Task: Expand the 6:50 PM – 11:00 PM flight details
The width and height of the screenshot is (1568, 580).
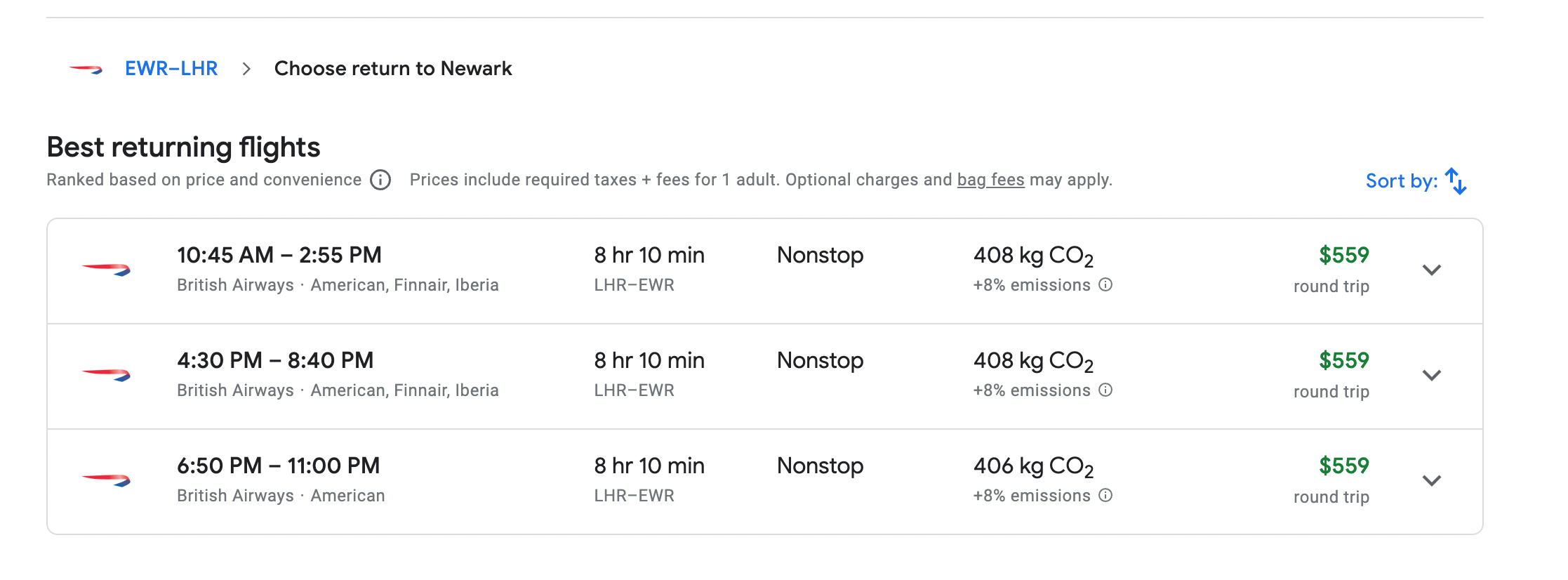Action: 1432,480
